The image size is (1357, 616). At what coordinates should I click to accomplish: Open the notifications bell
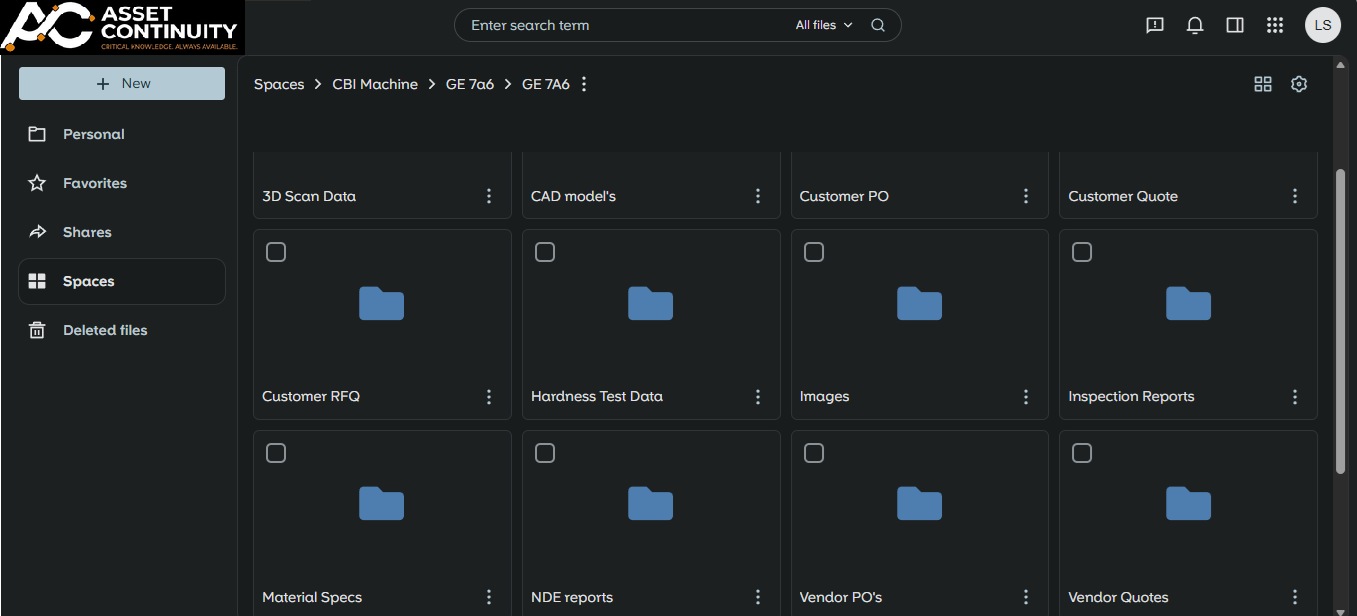[1195, 25]
